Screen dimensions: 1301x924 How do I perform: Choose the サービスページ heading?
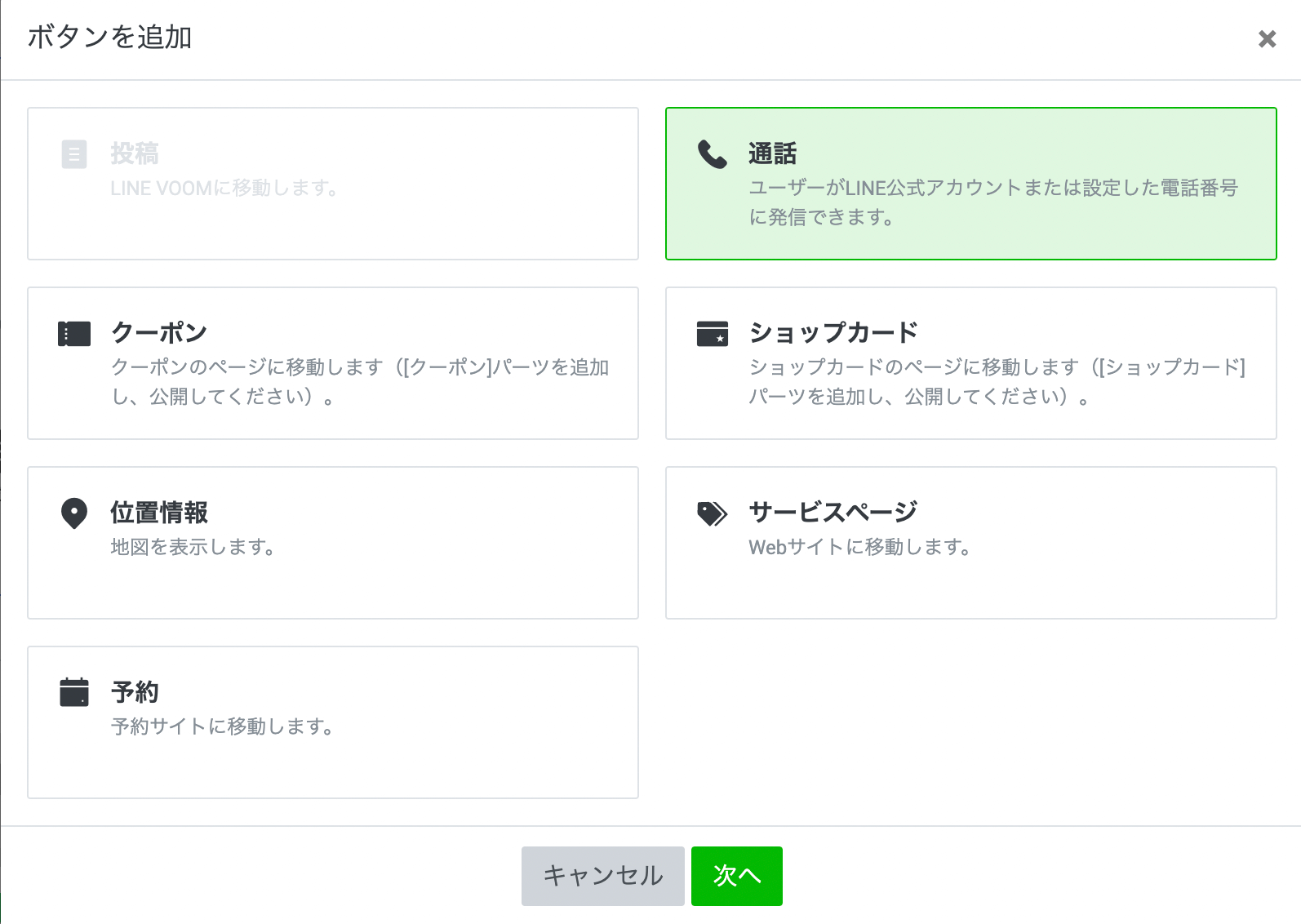tap(833, 513)
